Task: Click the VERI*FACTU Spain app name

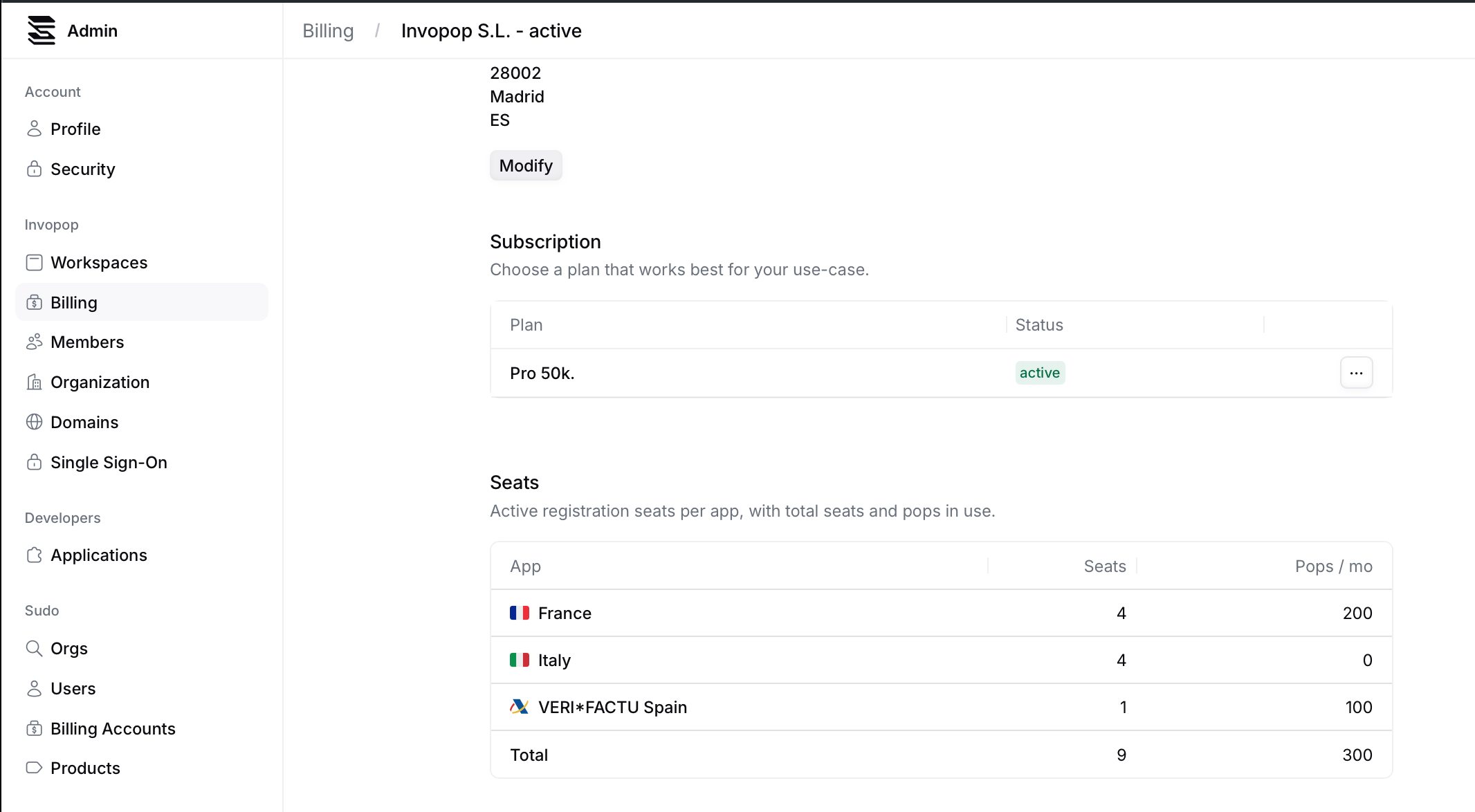Action: click(612, 707)
